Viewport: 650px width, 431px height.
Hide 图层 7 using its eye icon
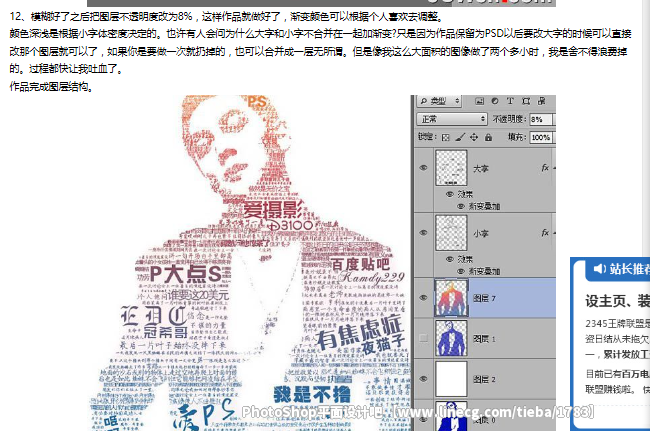423,298
